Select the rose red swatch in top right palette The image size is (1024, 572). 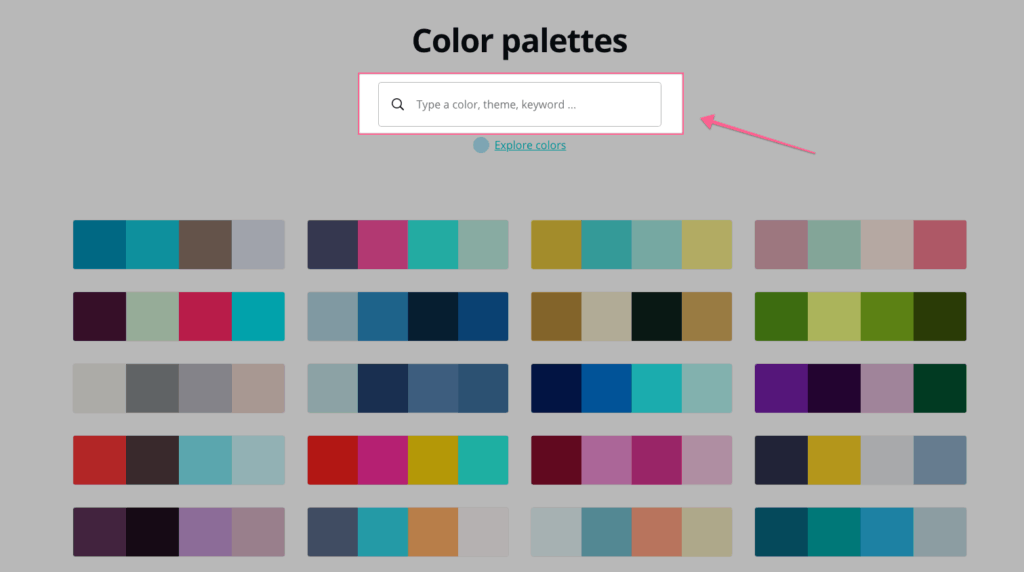[940, 244]
